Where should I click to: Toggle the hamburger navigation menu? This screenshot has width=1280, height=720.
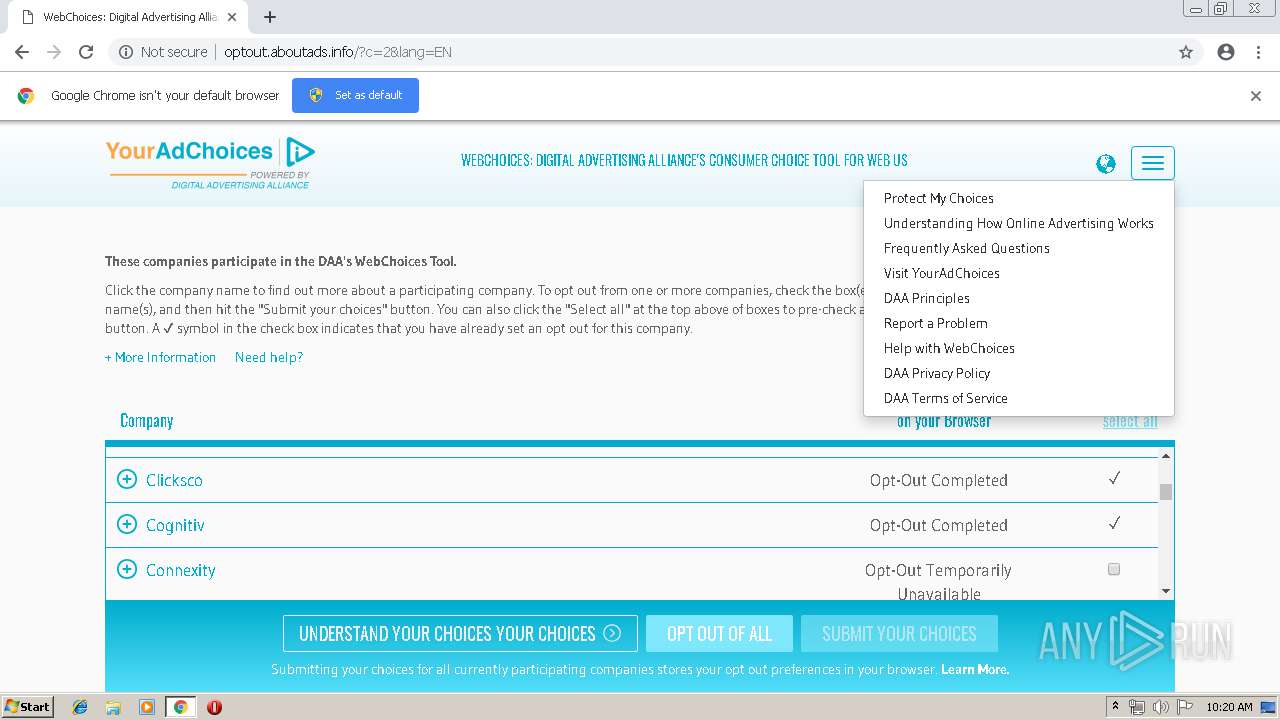pos(1153,163)
